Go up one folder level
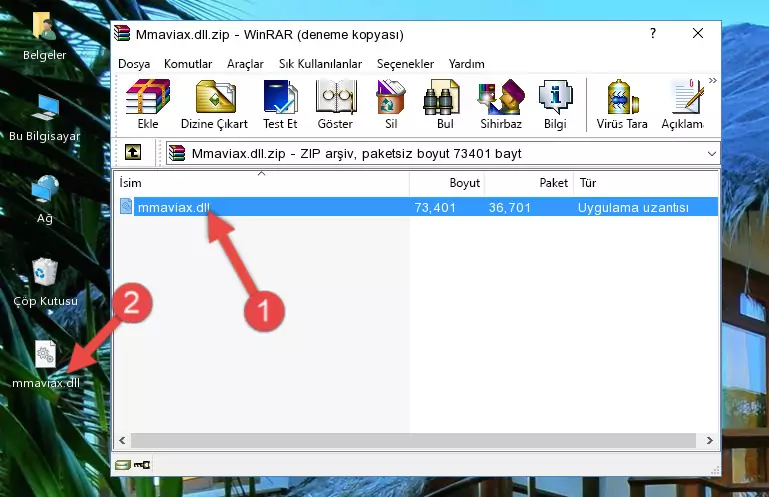The height and width of the screenshot is (497, 769). [133, 153]
